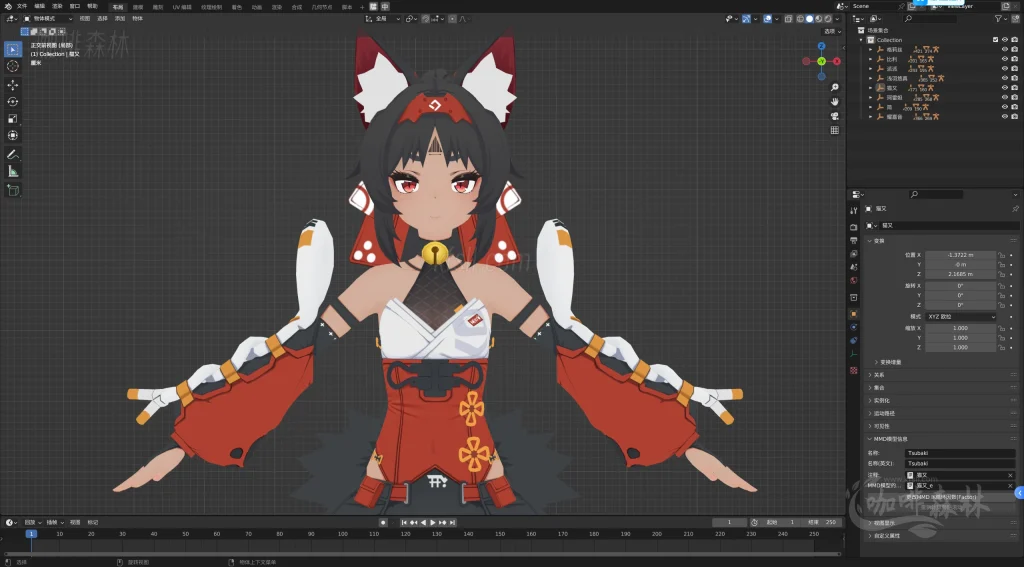Play the animation forward

coord(433,523)
